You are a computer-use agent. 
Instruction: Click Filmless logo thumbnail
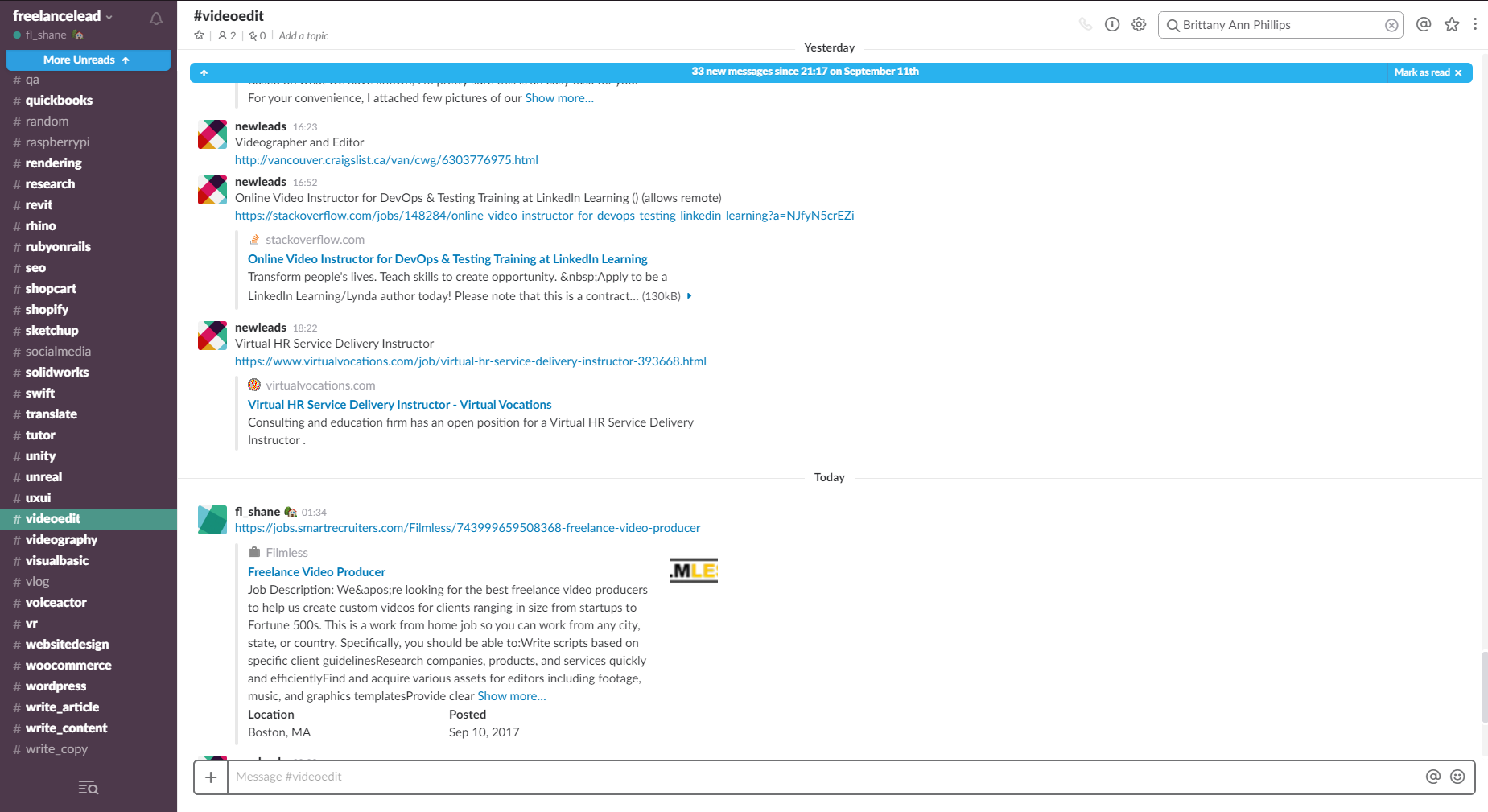pos(694,571)
